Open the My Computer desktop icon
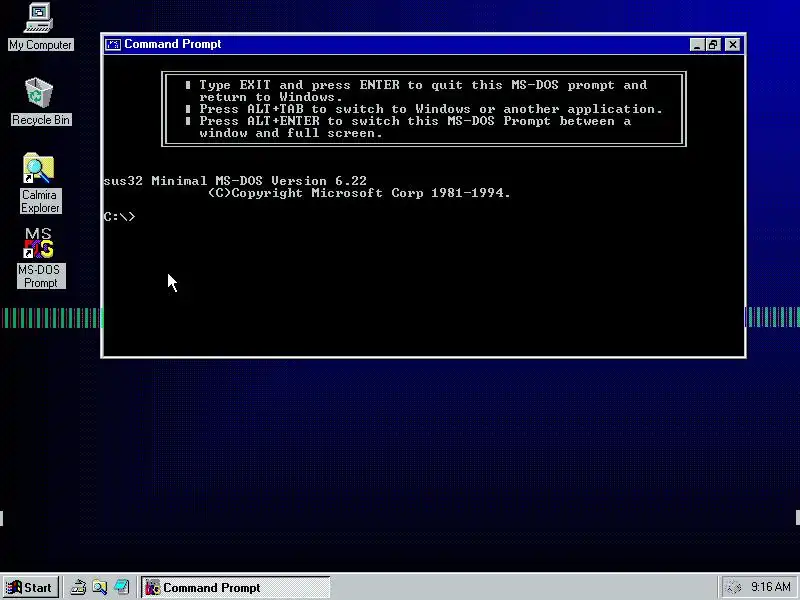800x600 pixels. coord(40,26)
